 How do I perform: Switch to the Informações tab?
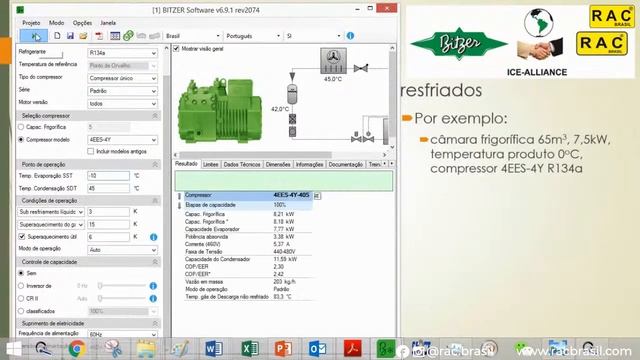[309, 164]
